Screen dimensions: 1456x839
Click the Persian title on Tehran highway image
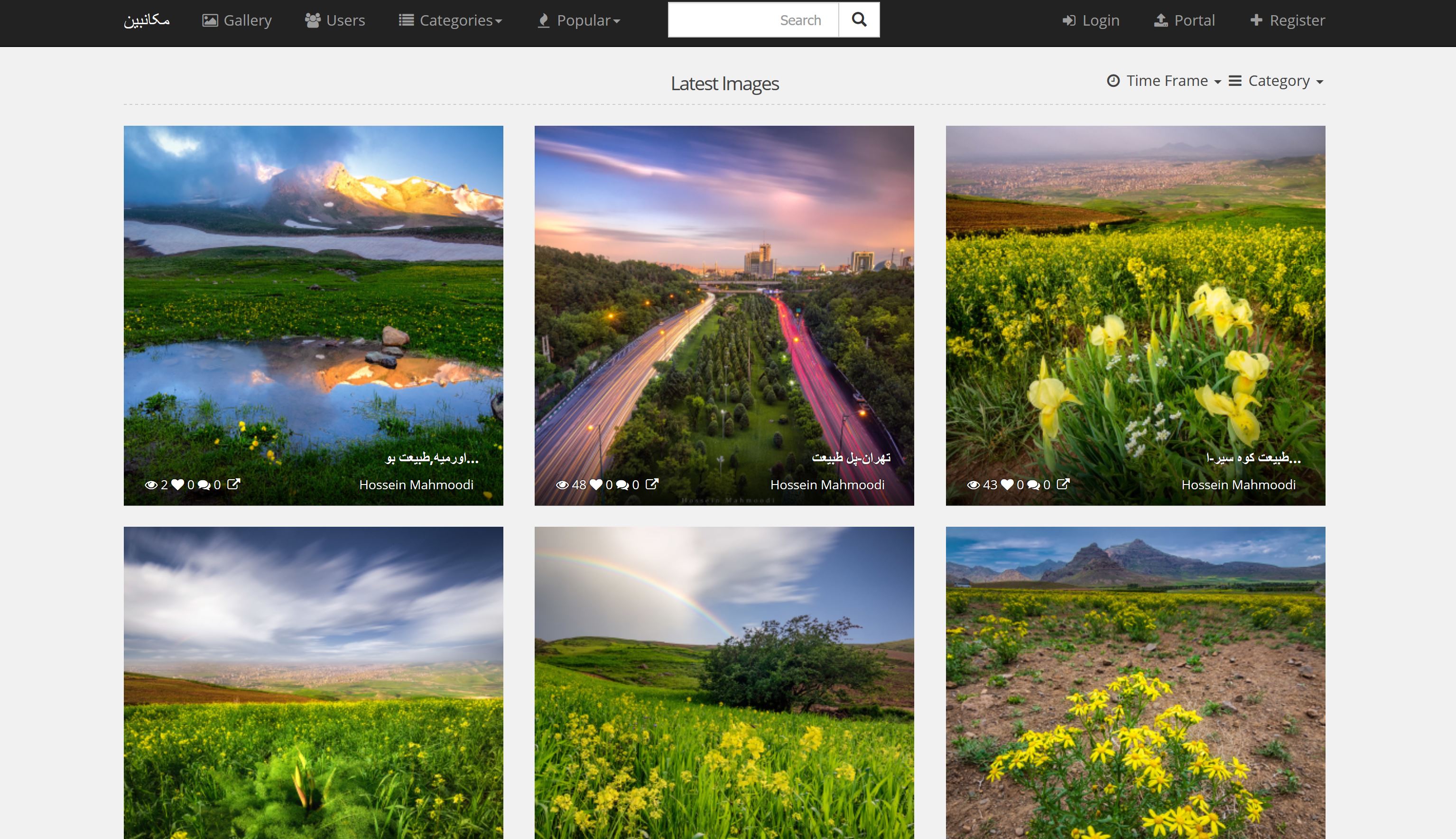pos(851,457)
